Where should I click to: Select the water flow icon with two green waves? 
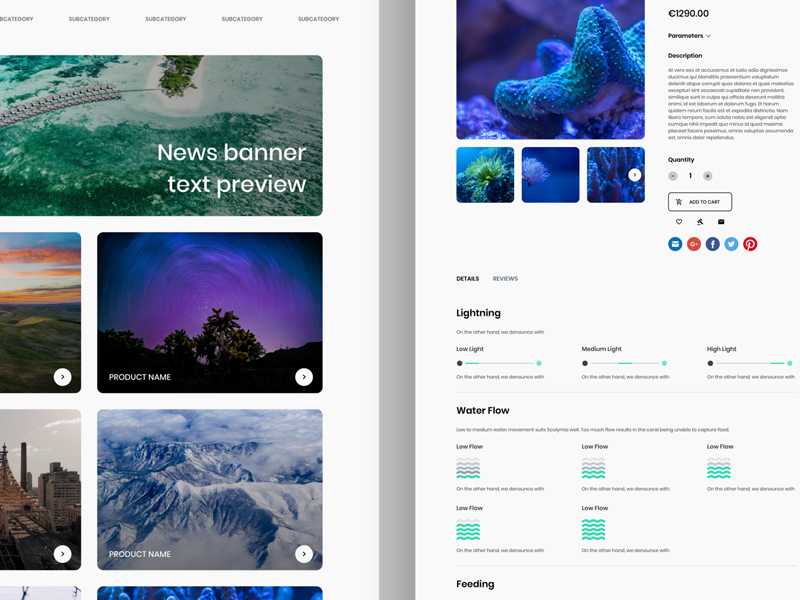(593, 468)
